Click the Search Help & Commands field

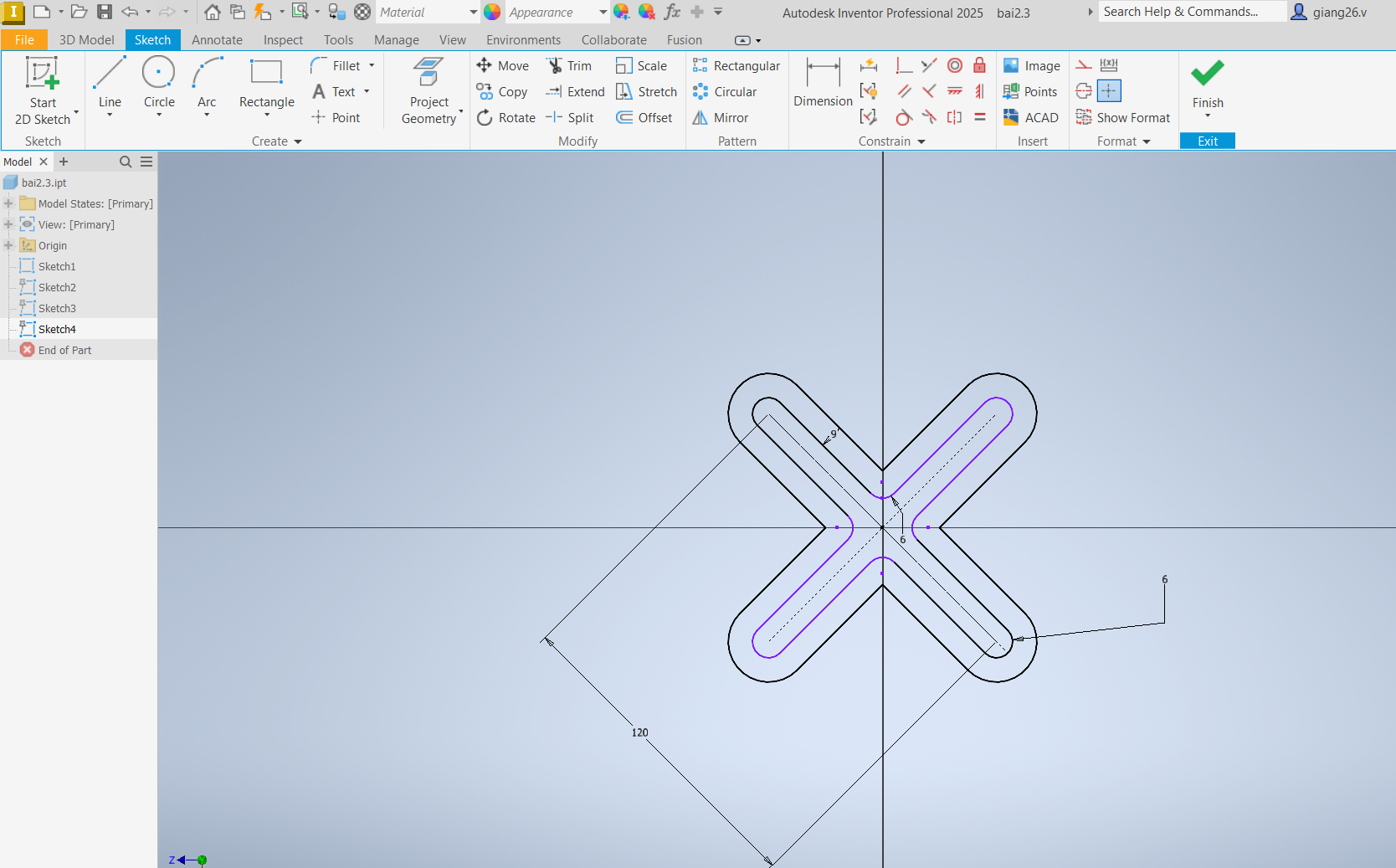1190,12
